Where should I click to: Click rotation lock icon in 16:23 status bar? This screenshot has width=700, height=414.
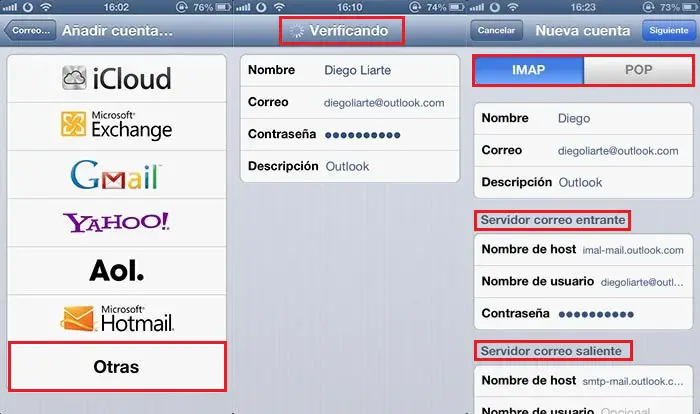click(x=648, y=7)
